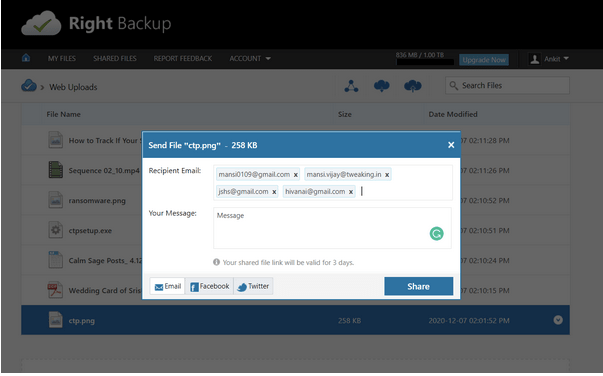Click the storage usage bar
Viewport: 603px width, 376px height.
coord(425,62)
